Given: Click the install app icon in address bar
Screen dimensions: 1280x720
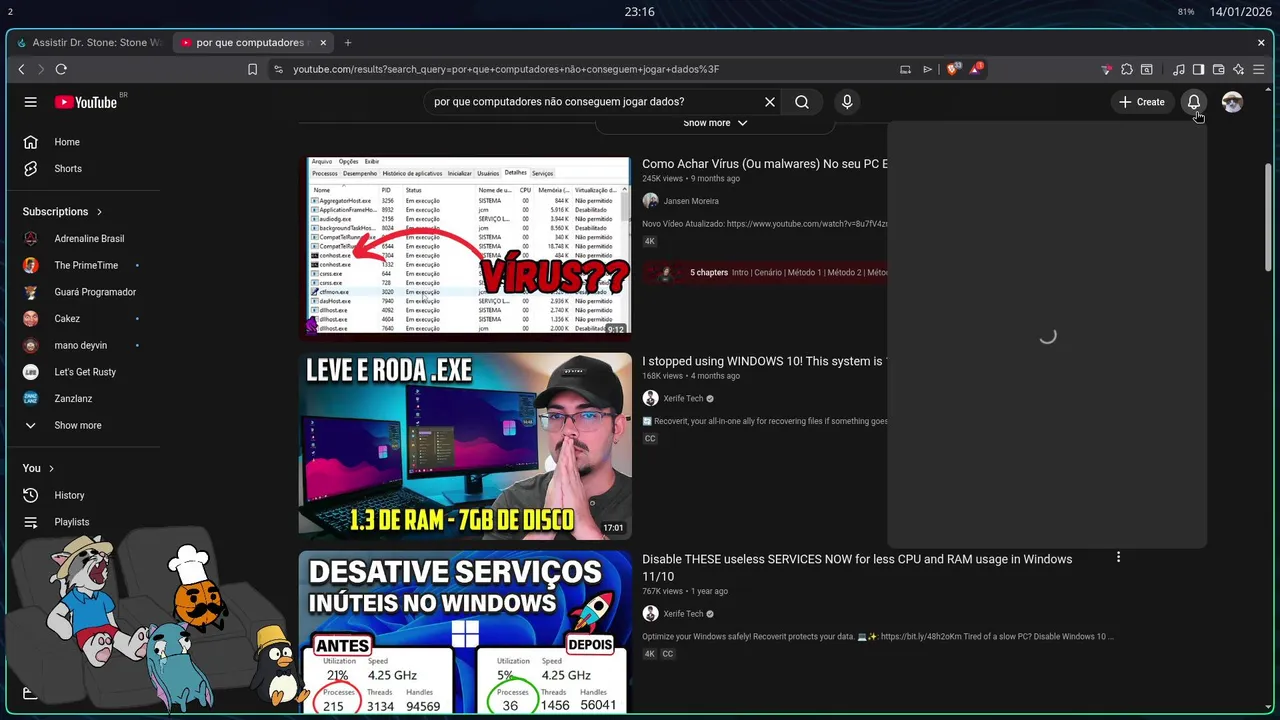Looking at the screenshot, I should pyautogui.click(x=905, y=69).
